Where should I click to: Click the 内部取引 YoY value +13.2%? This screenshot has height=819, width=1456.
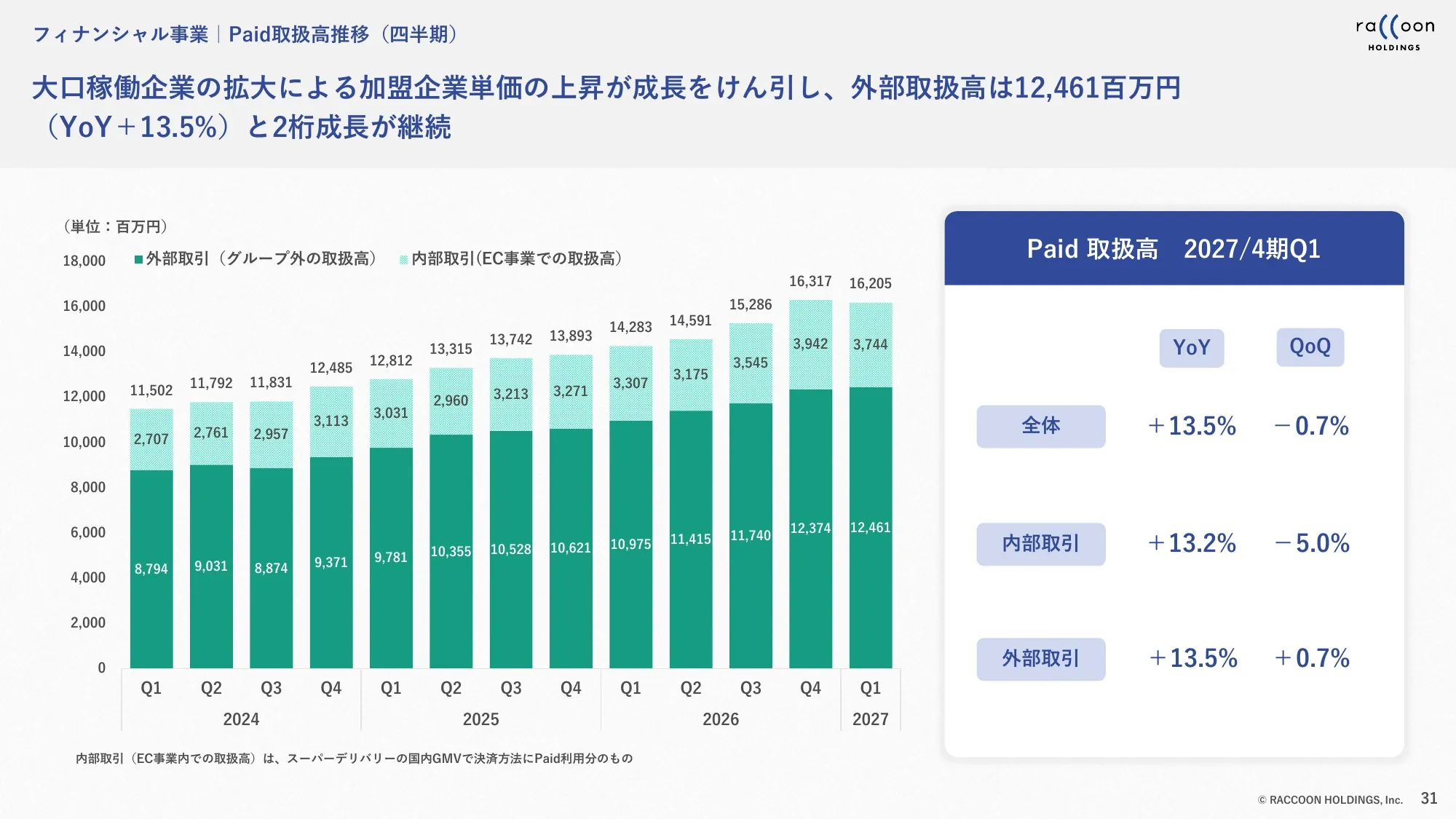tap(1192, 543)
